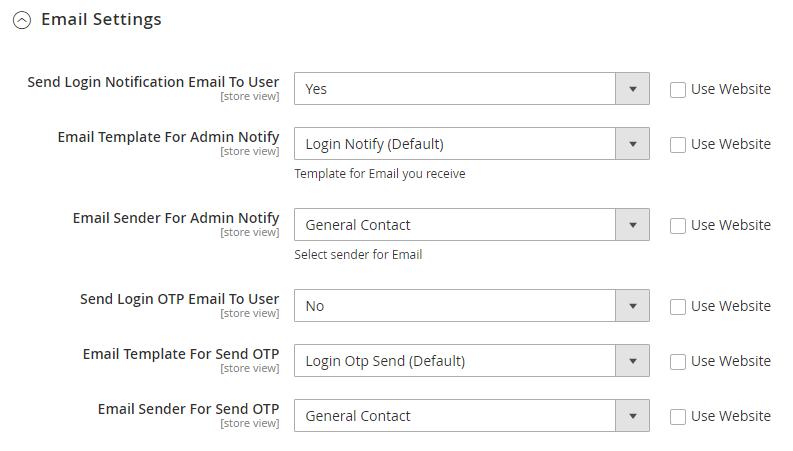Click the Send Login OTP Email To User label
Image resolution: width=793 pixels, height=451 pixels.
tap(179, 299)
